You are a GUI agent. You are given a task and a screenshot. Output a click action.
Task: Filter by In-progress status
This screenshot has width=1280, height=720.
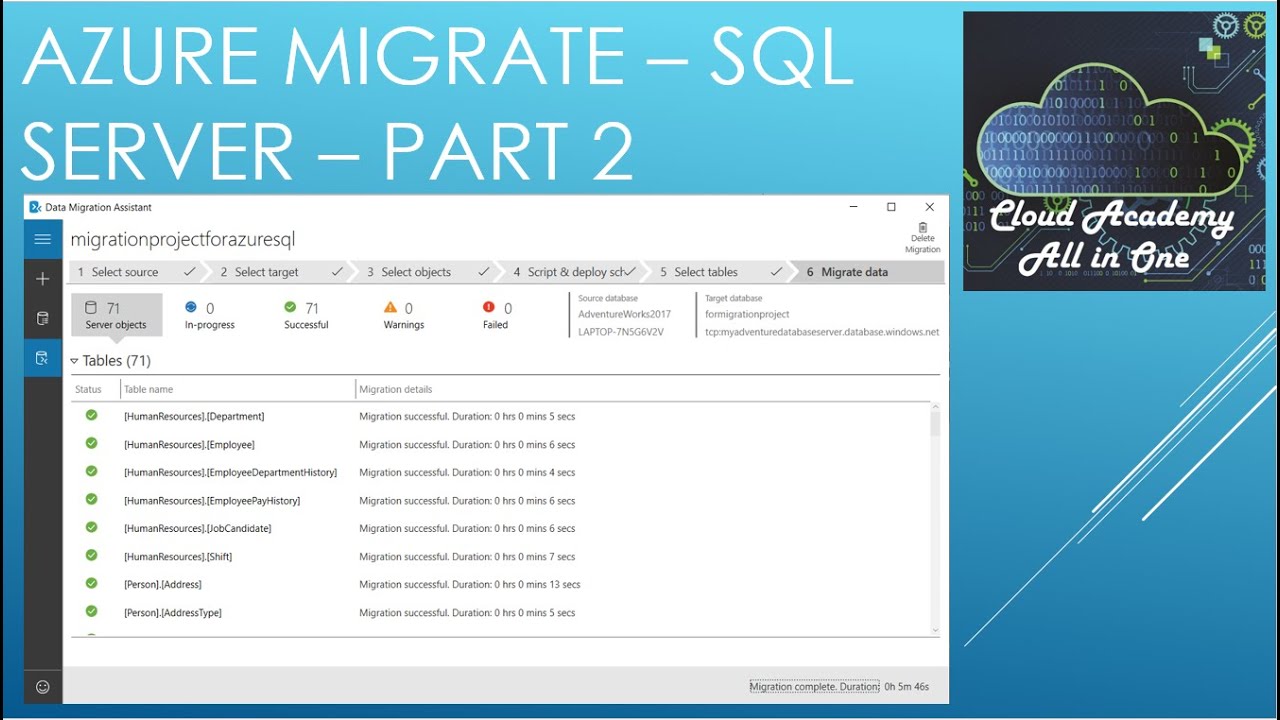click(x=209, y=315)
